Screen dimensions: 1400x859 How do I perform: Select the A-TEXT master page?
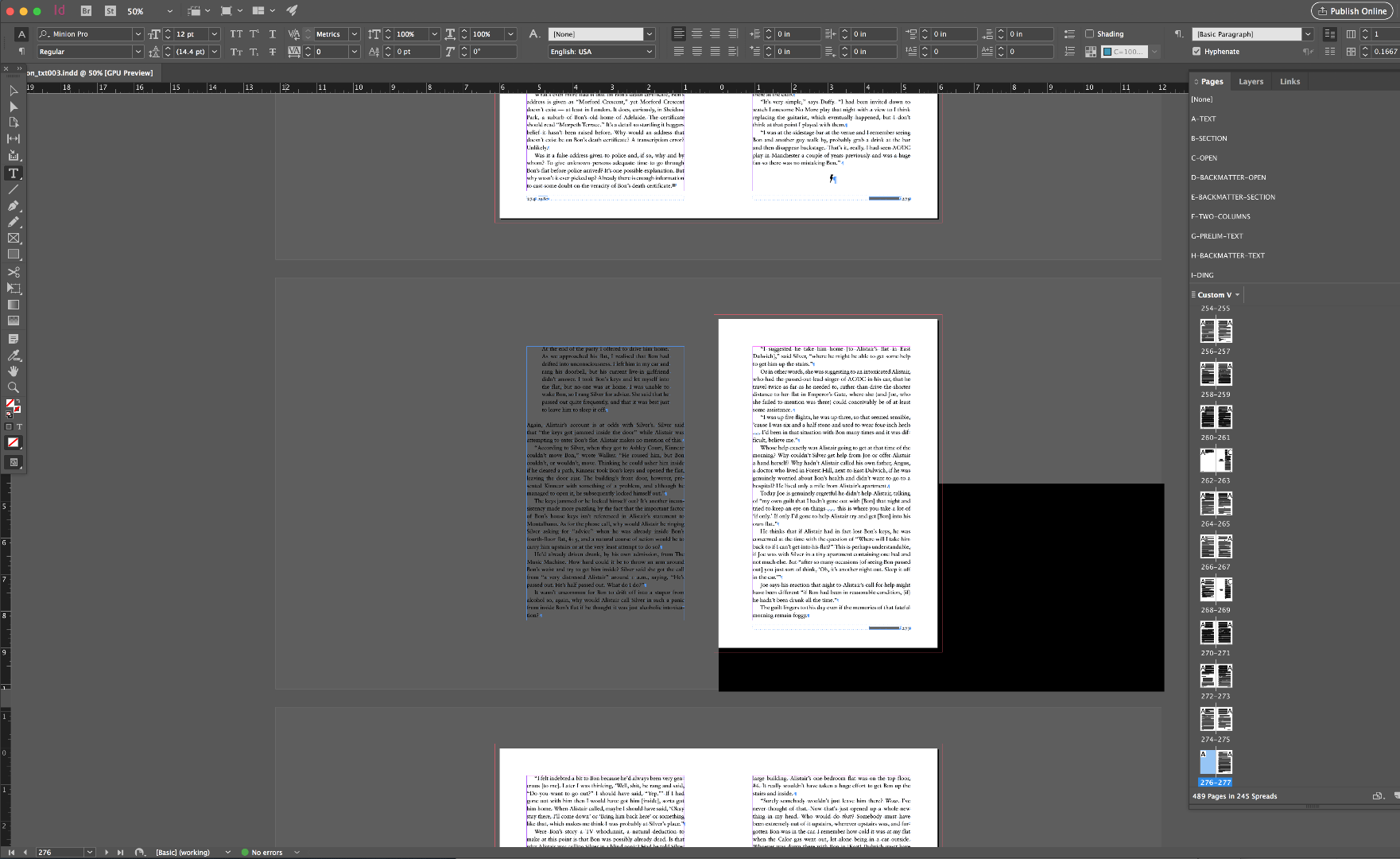pos(1203,119)
